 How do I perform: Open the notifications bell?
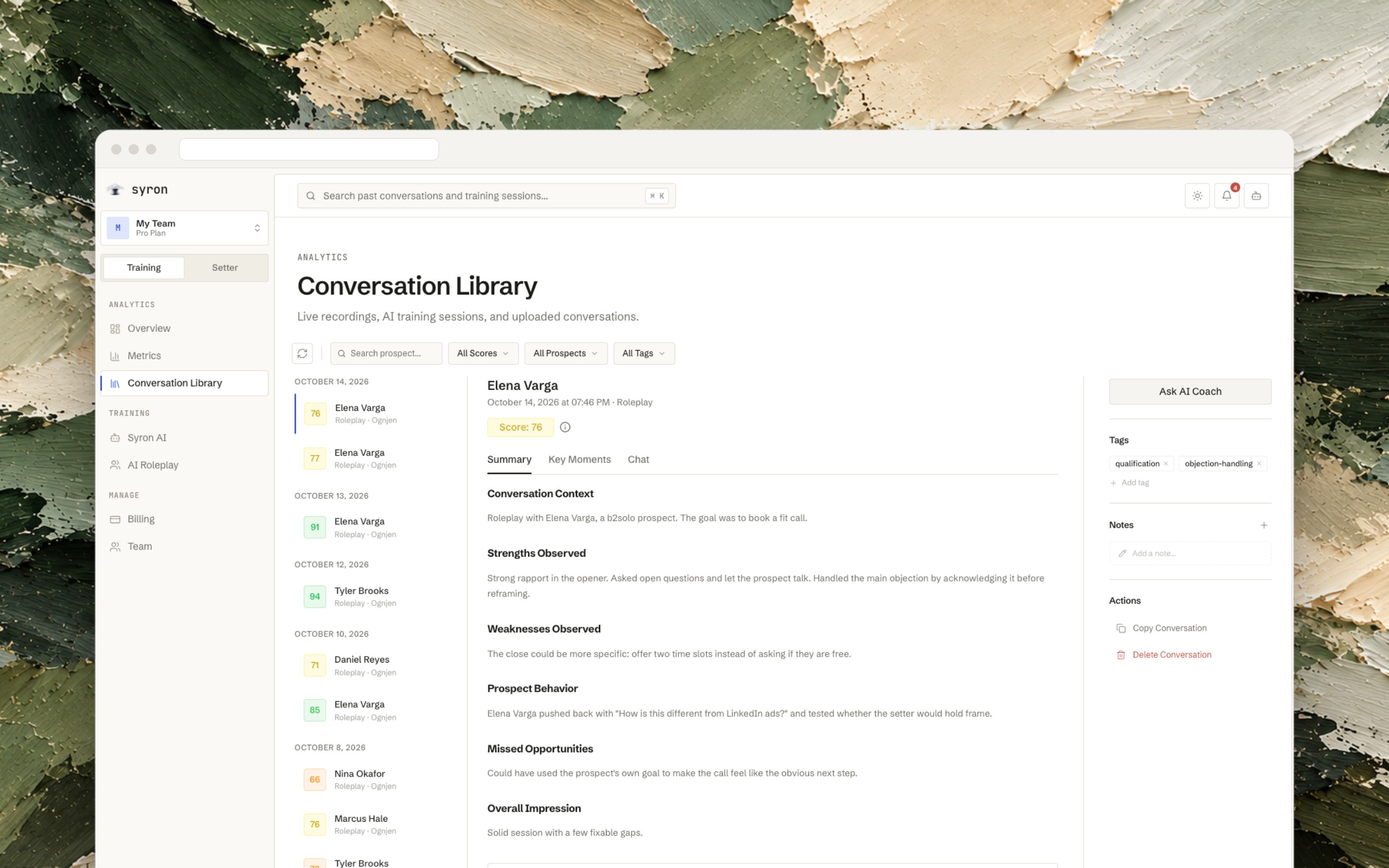tap(1226, 196)
